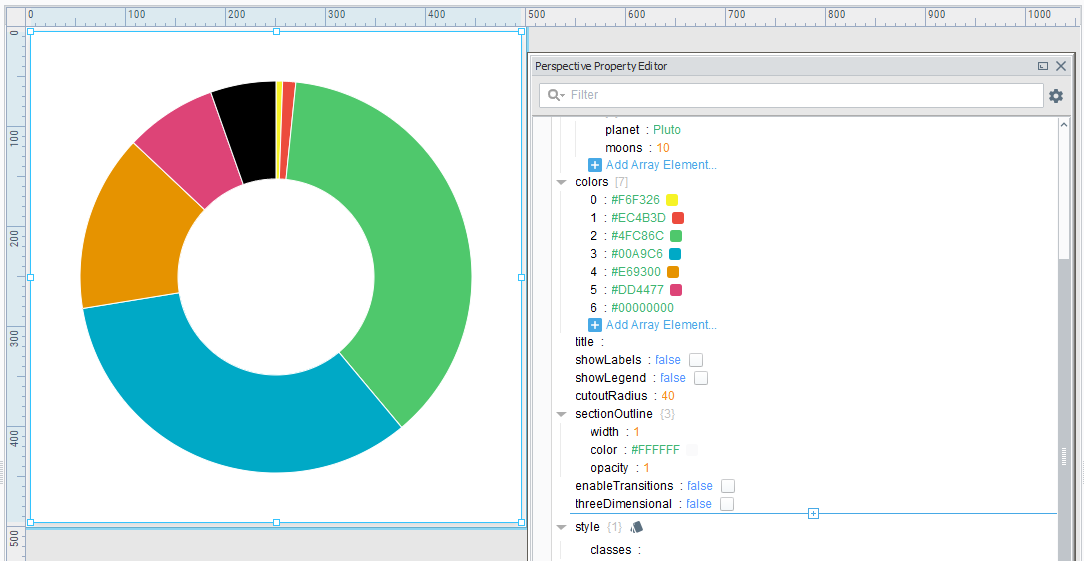Click the top-center resize handle of the chart

(x=277, y=31)
